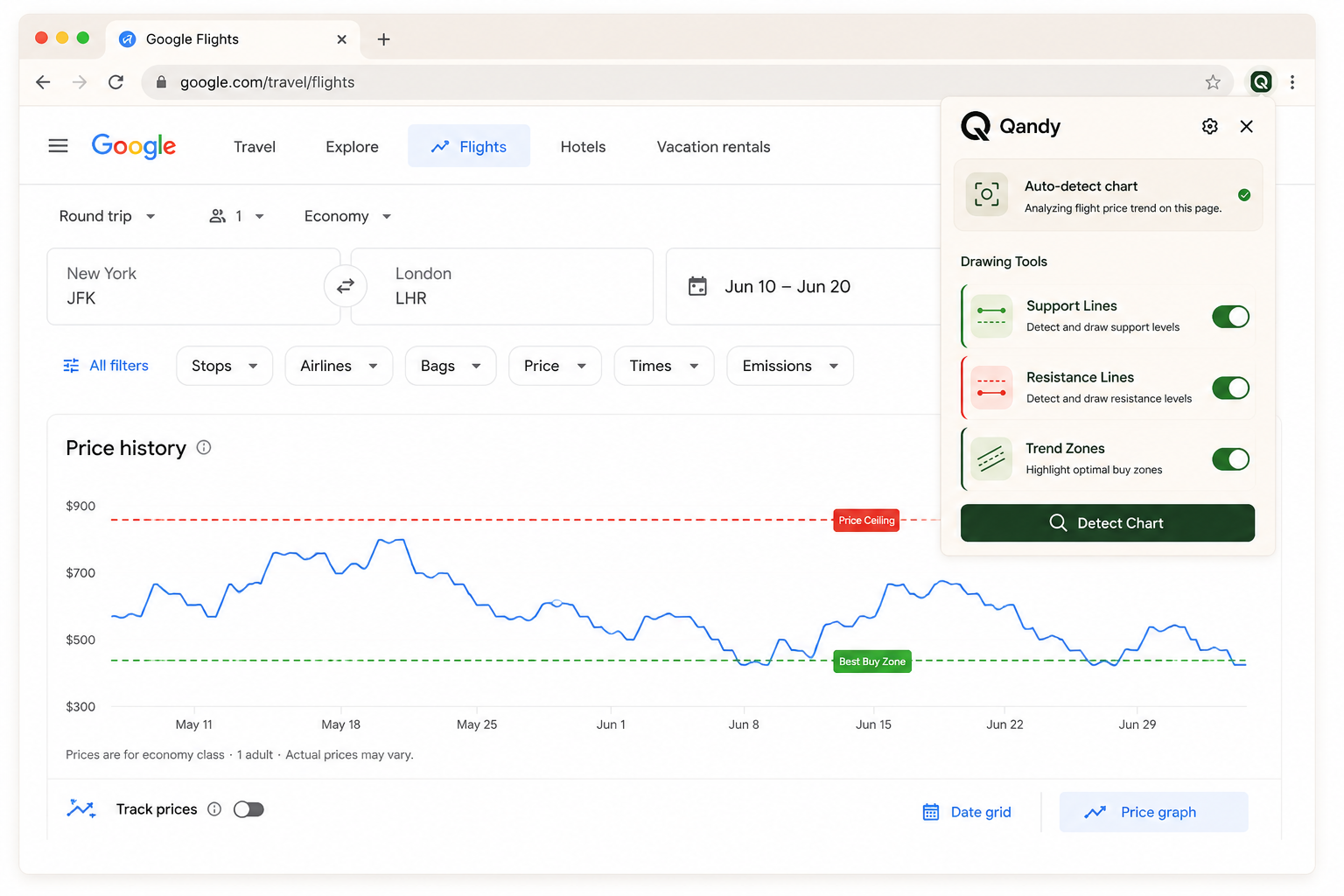Screen dimensions: 1344x896
Task: Click the Auto-detect chart scan icon
Action: pos(987,194)
